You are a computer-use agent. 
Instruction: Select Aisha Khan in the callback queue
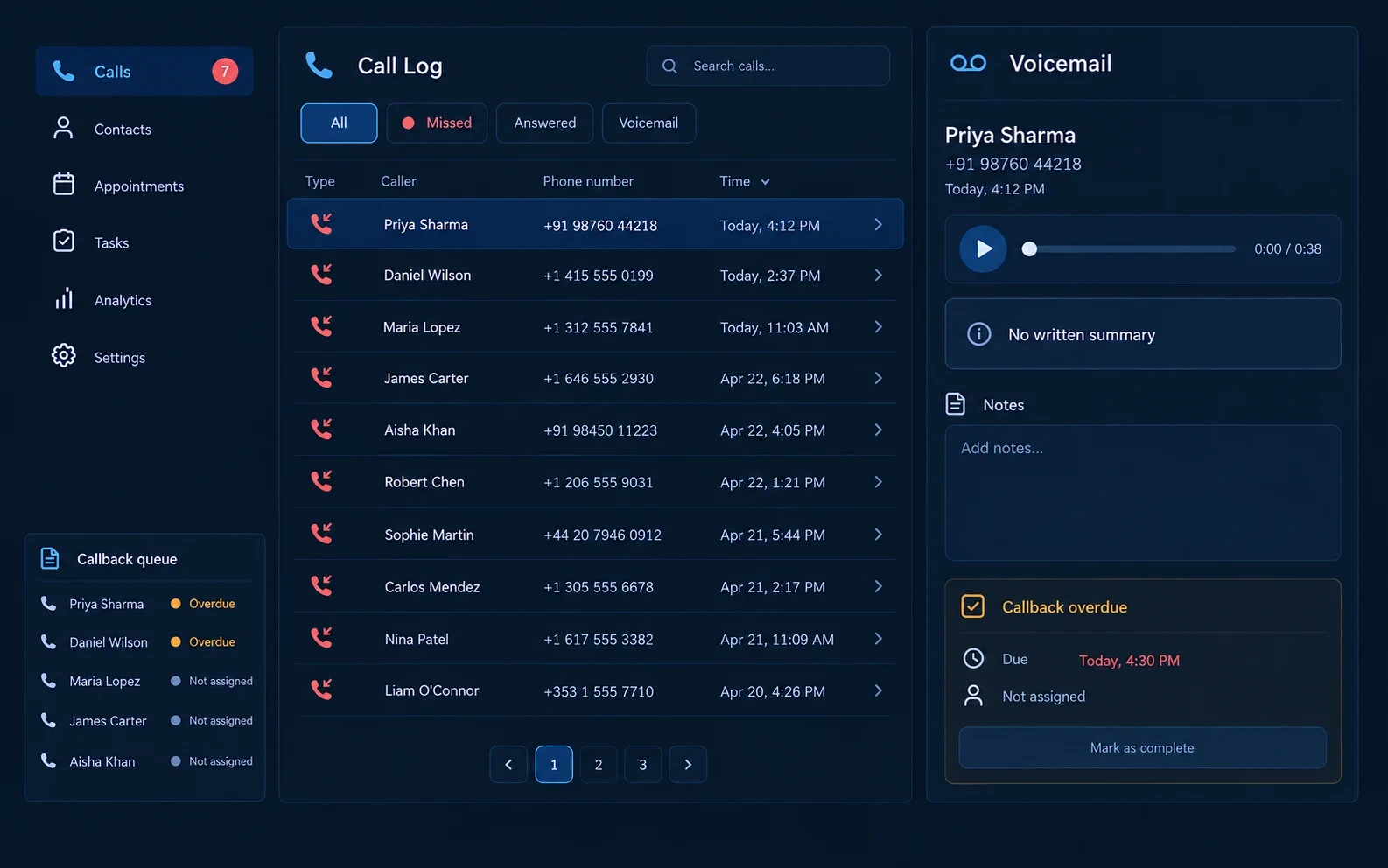145,761
